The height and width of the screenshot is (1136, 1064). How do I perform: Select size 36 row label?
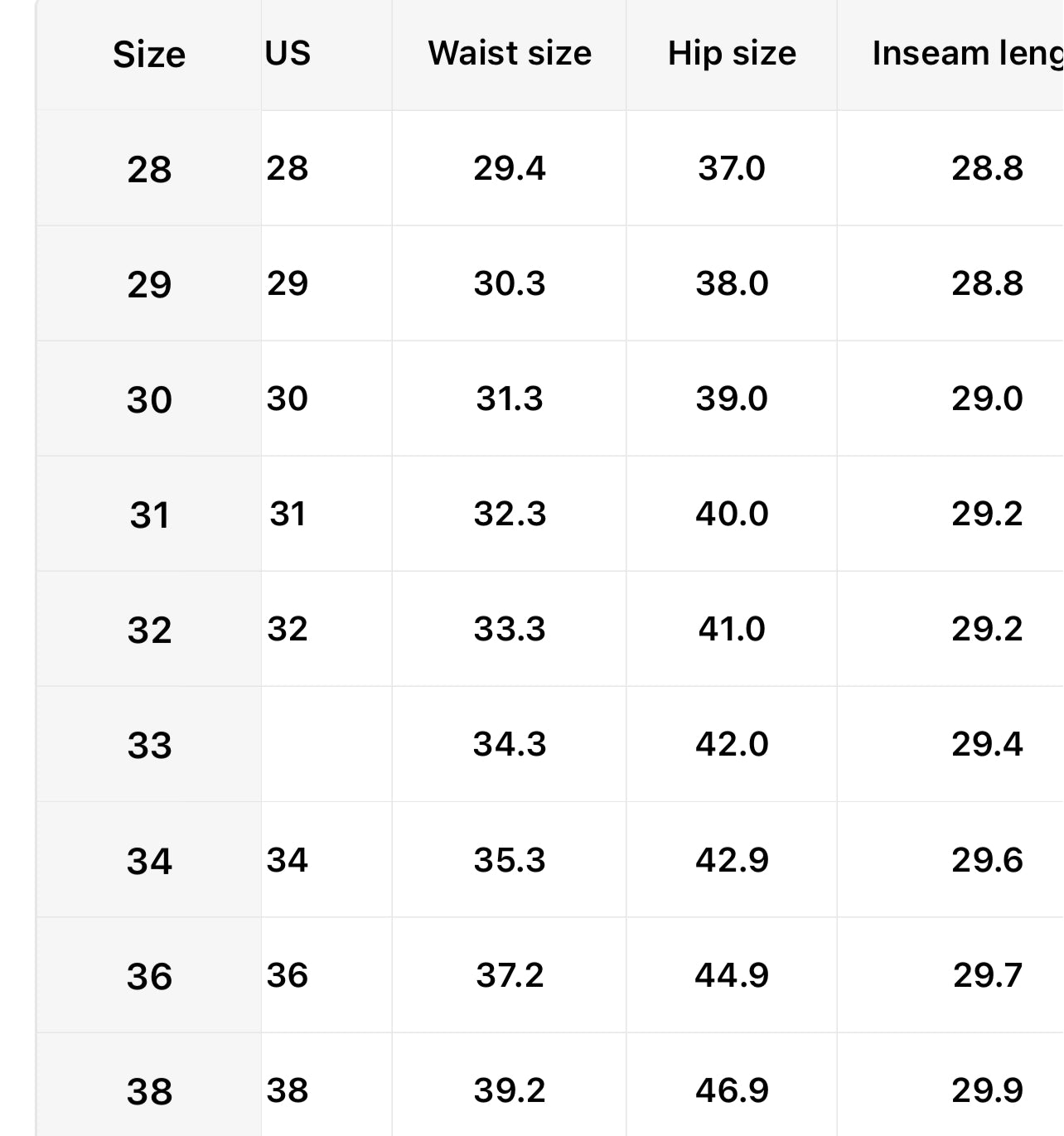tap(149, 976)
